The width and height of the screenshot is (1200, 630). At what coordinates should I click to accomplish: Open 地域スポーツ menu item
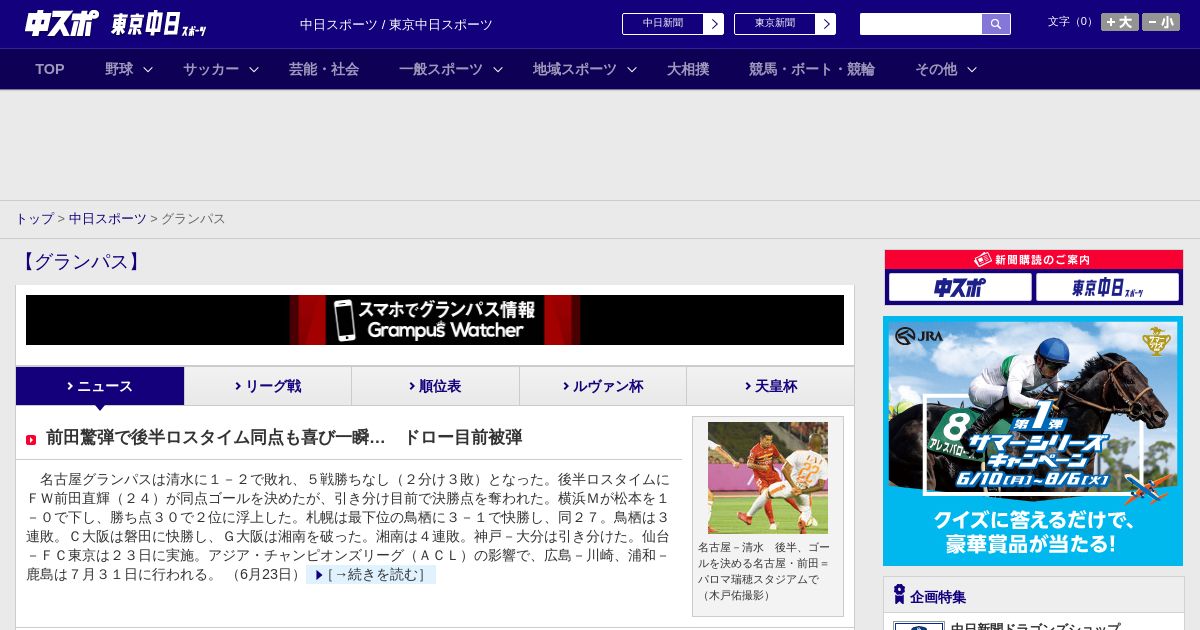tap(575, 69)
